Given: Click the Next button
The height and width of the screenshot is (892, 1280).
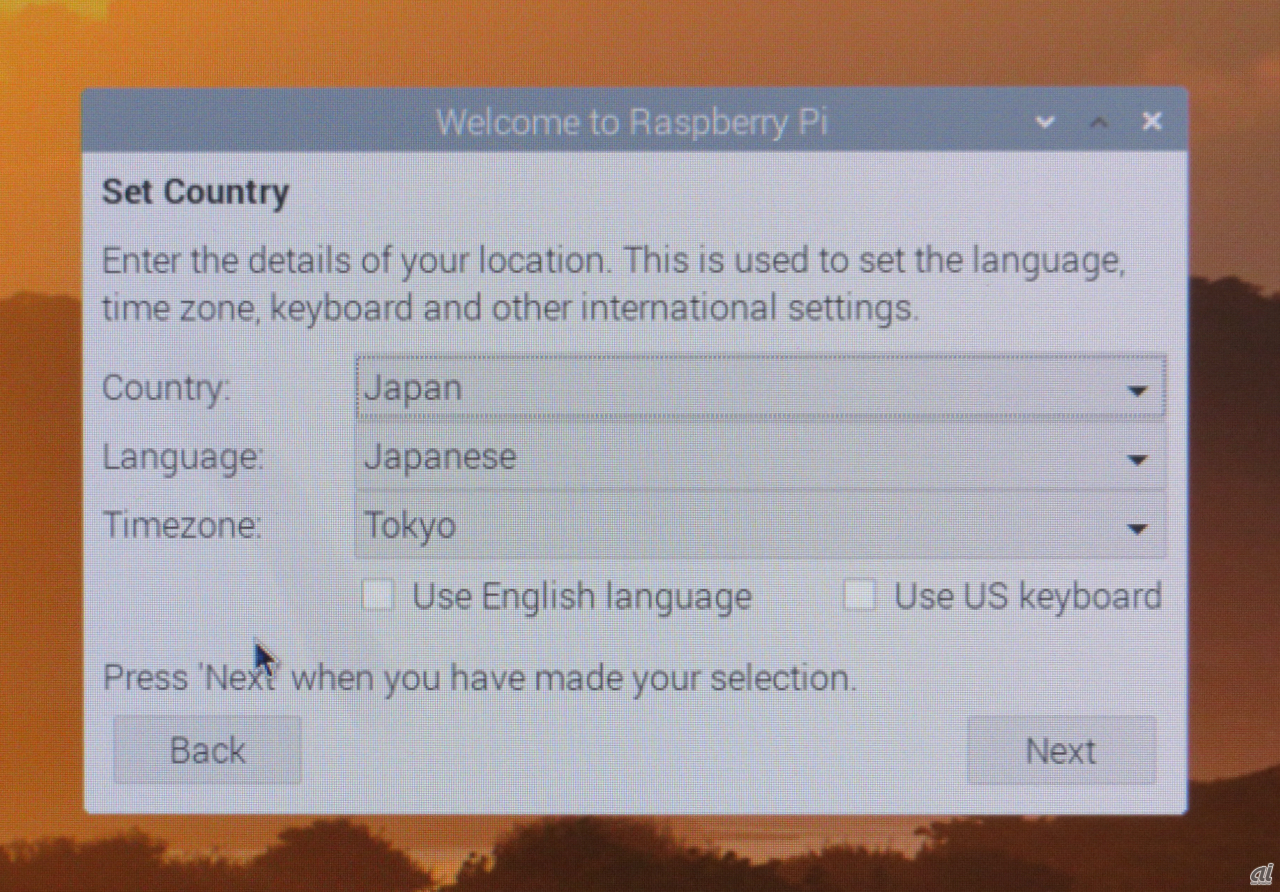Looking at the screenshot, I should click(1061, 750).
